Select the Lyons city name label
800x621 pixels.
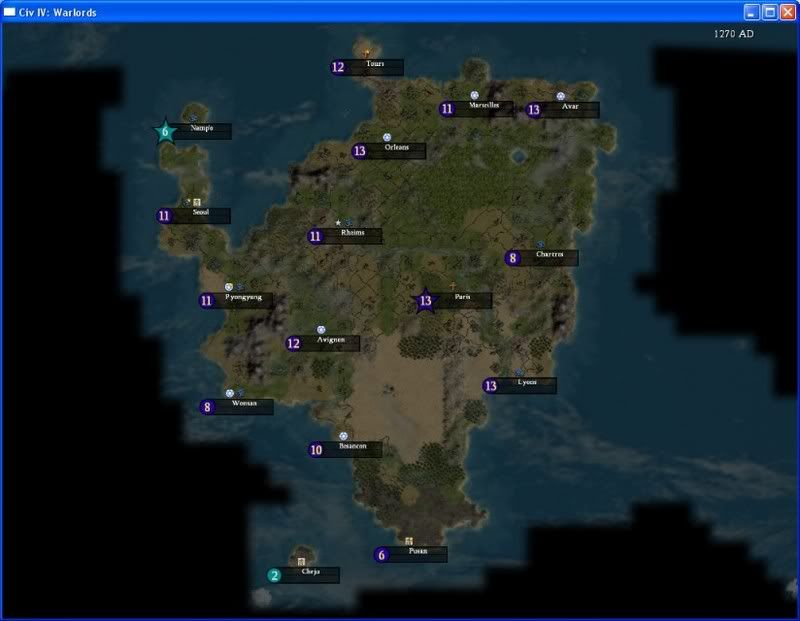(x=527, y=382)
